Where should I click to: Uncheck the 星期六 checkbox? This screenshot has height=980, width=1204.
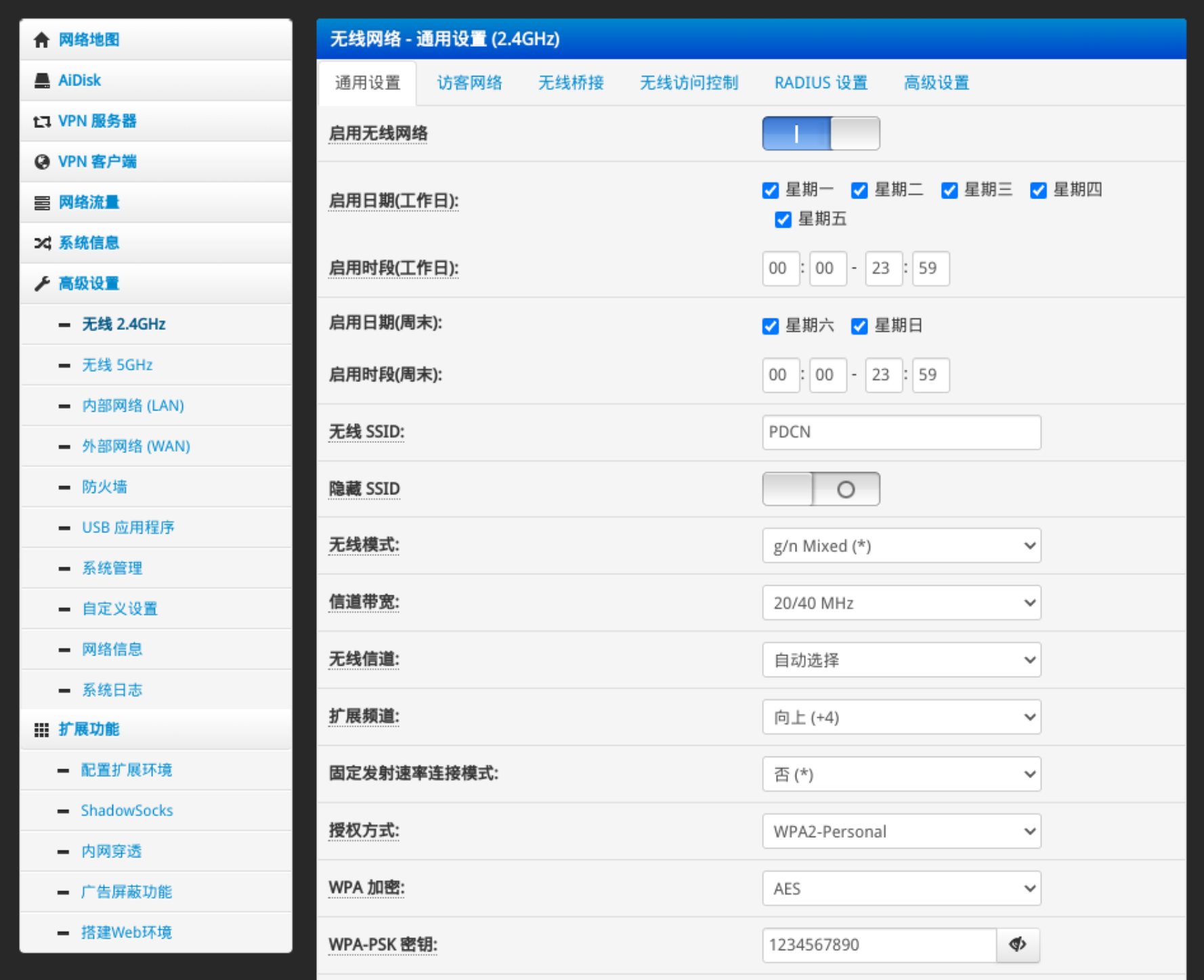coord(771,326)
